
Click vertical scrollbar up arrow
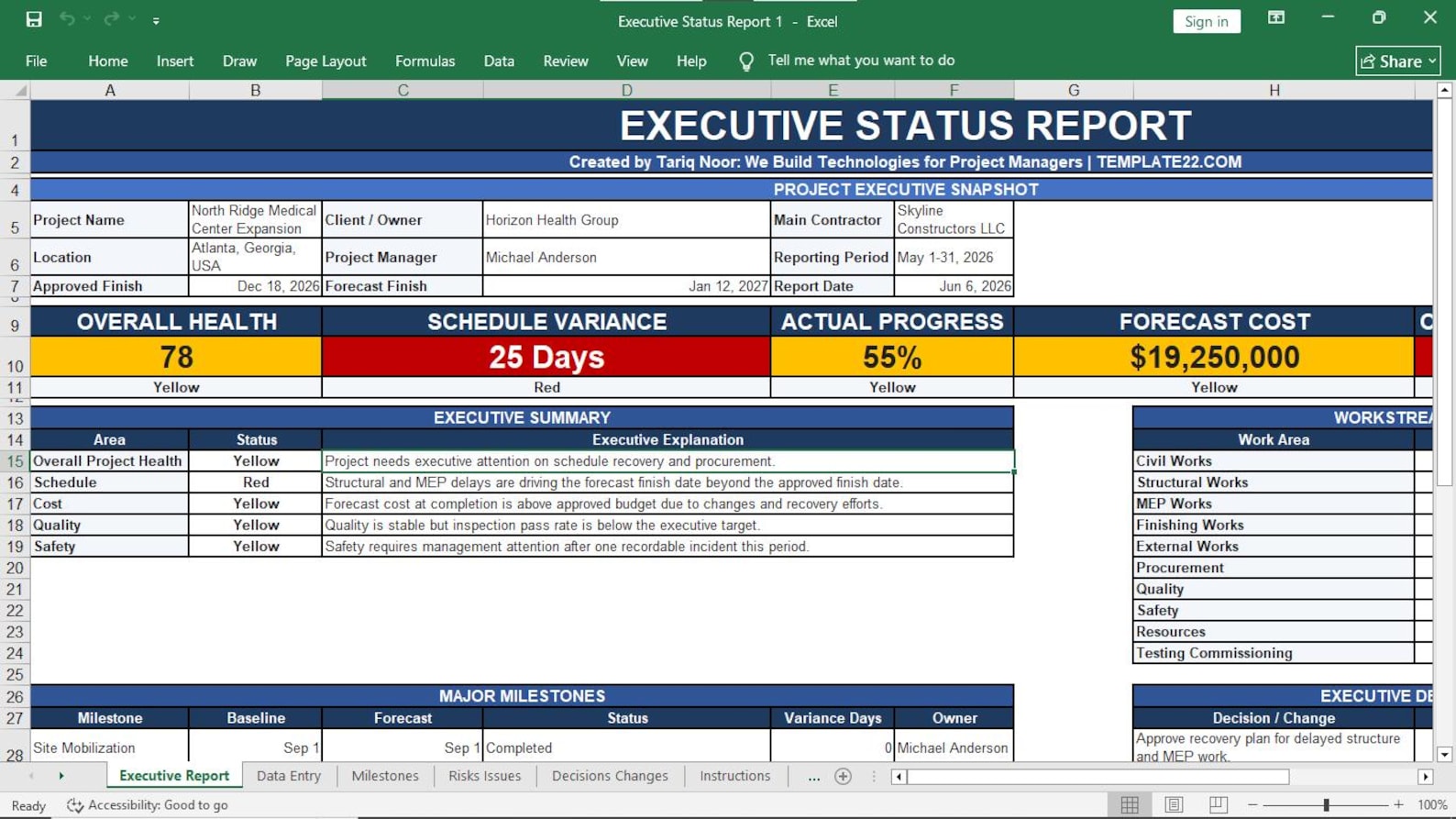(1445, 90)
